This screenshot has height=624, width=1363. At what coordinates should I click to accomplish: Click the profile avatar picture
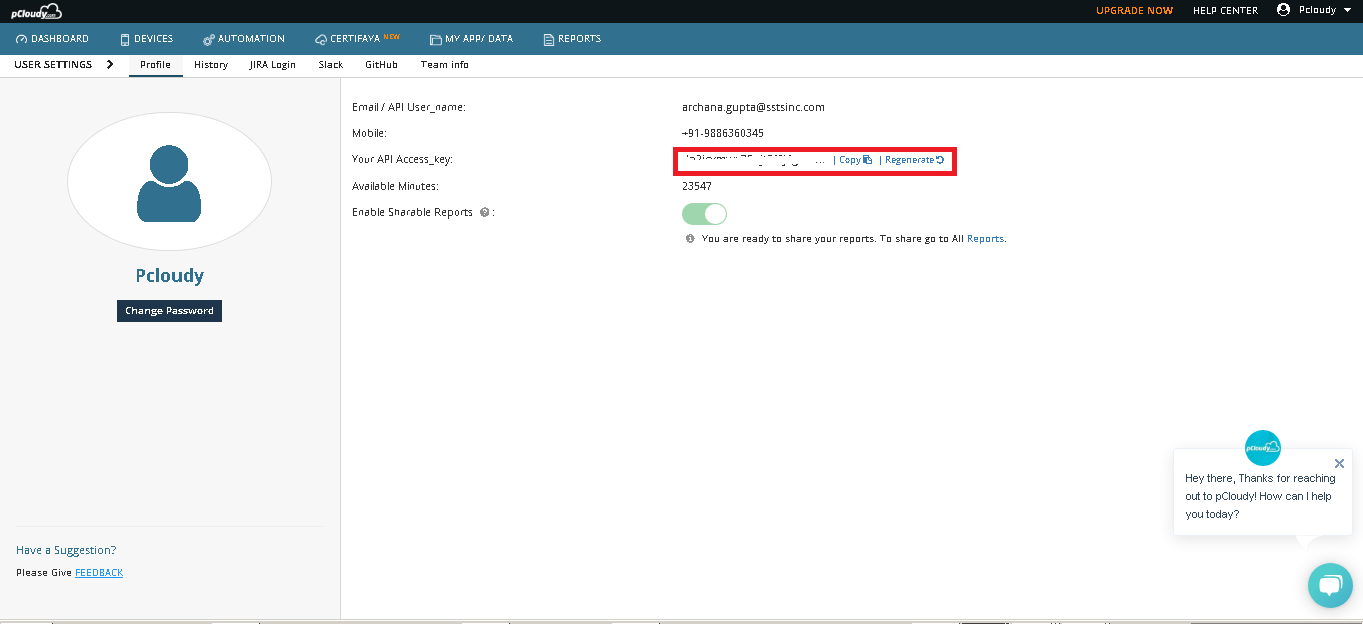tap(169, 181)
